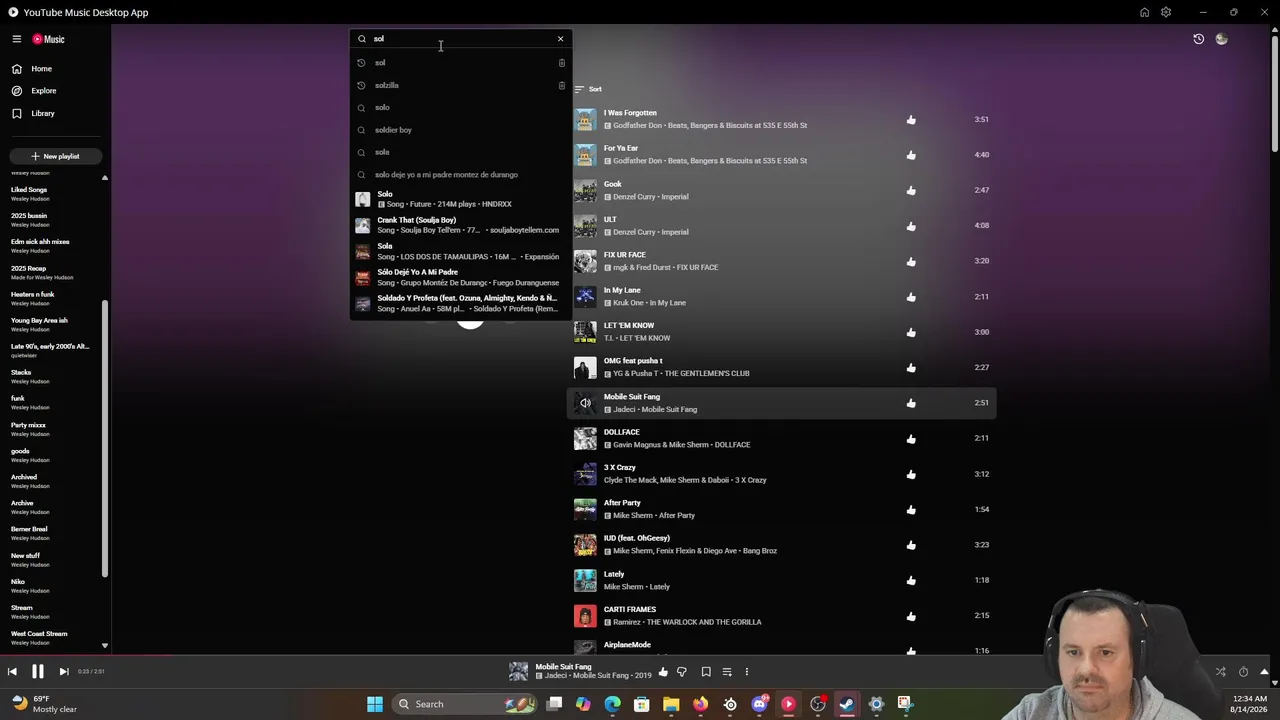Like the song 'OMG feat pusha t'
Viewport: 1280px width, 720px height.
pyautogui.click(x=911, y=367)
